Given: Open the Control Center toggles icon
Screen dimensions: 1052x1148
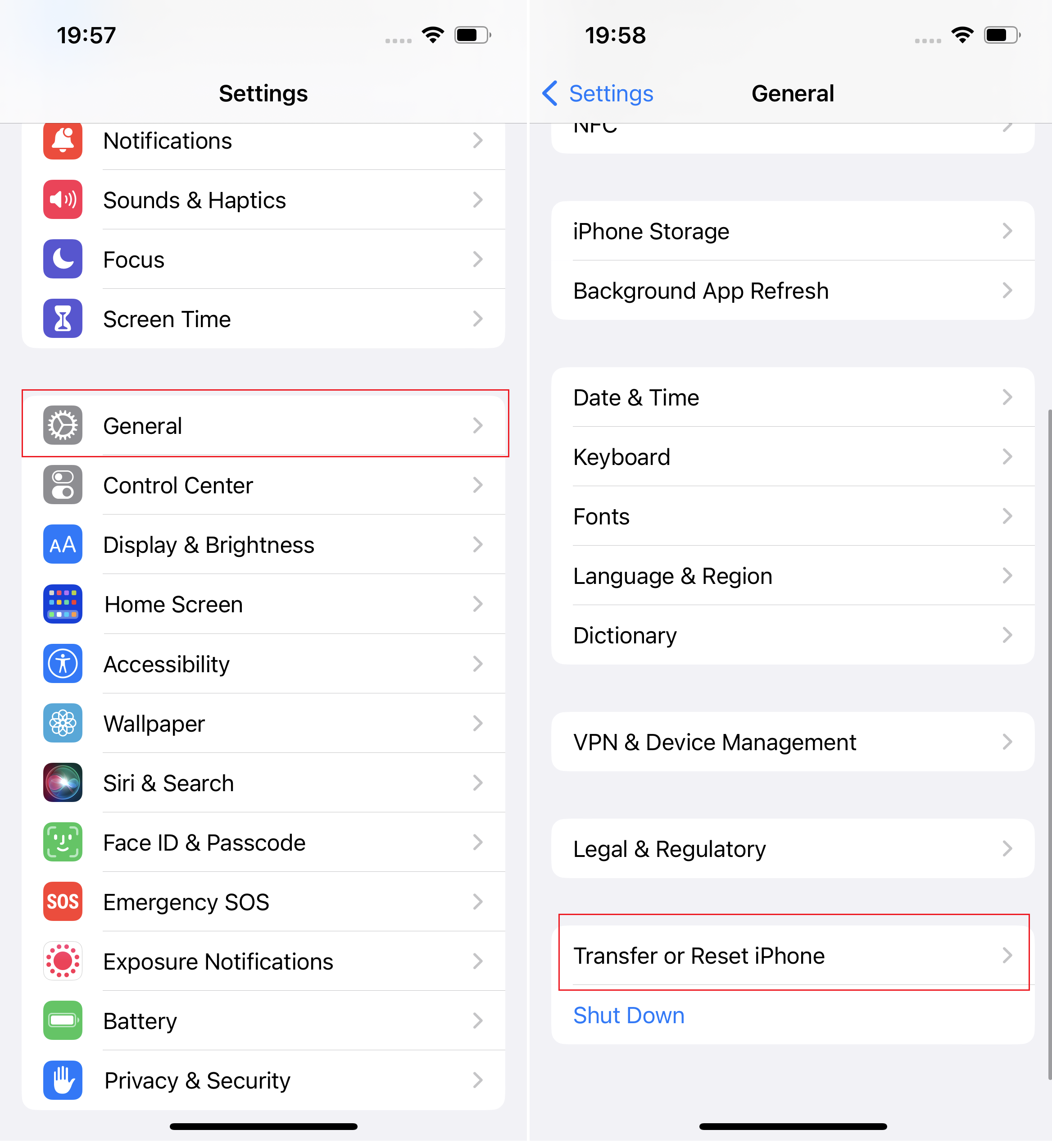Looking at the screenshot, I should click(x=63, y=486).
